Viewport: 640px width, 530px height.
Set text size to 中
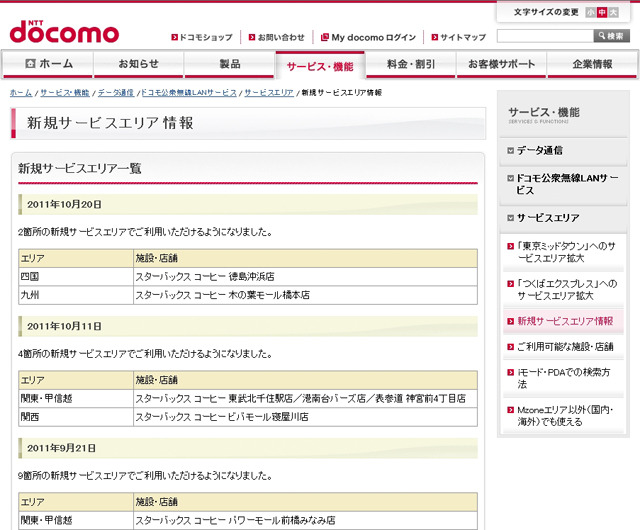click(x=602, y=12)
